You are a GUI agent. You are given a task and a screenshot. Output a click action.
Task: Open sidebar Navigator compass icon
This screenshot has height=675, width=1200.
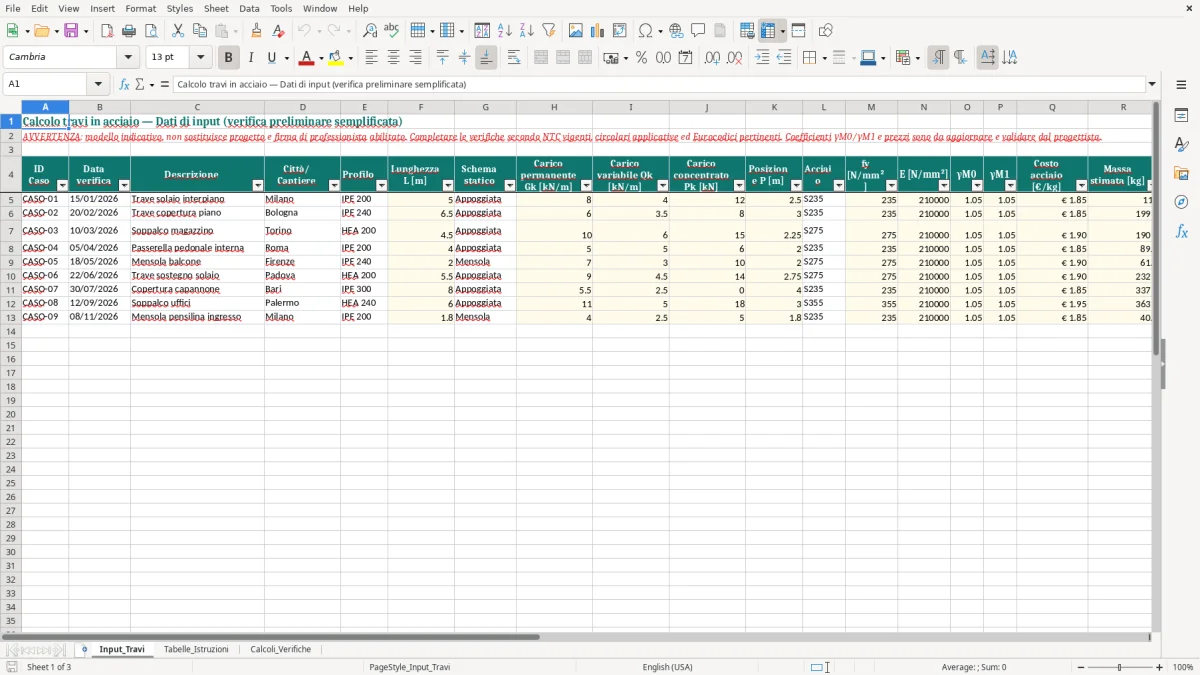point(1181,202)
